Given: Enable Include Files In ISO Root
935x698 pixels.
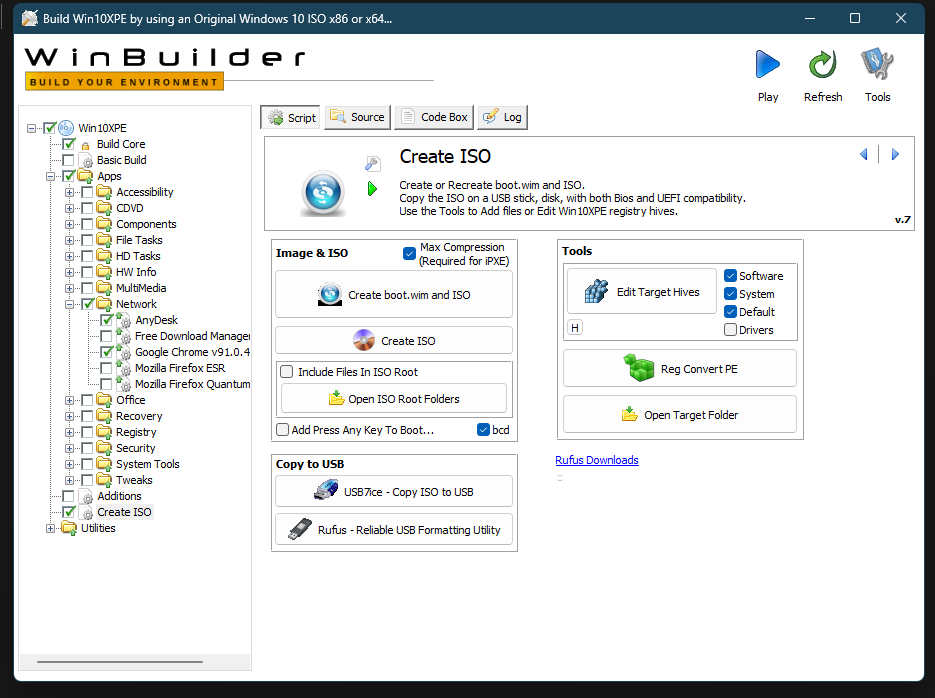Looking at the screenshot, I should pyautogui.click(x=287, y=372).
